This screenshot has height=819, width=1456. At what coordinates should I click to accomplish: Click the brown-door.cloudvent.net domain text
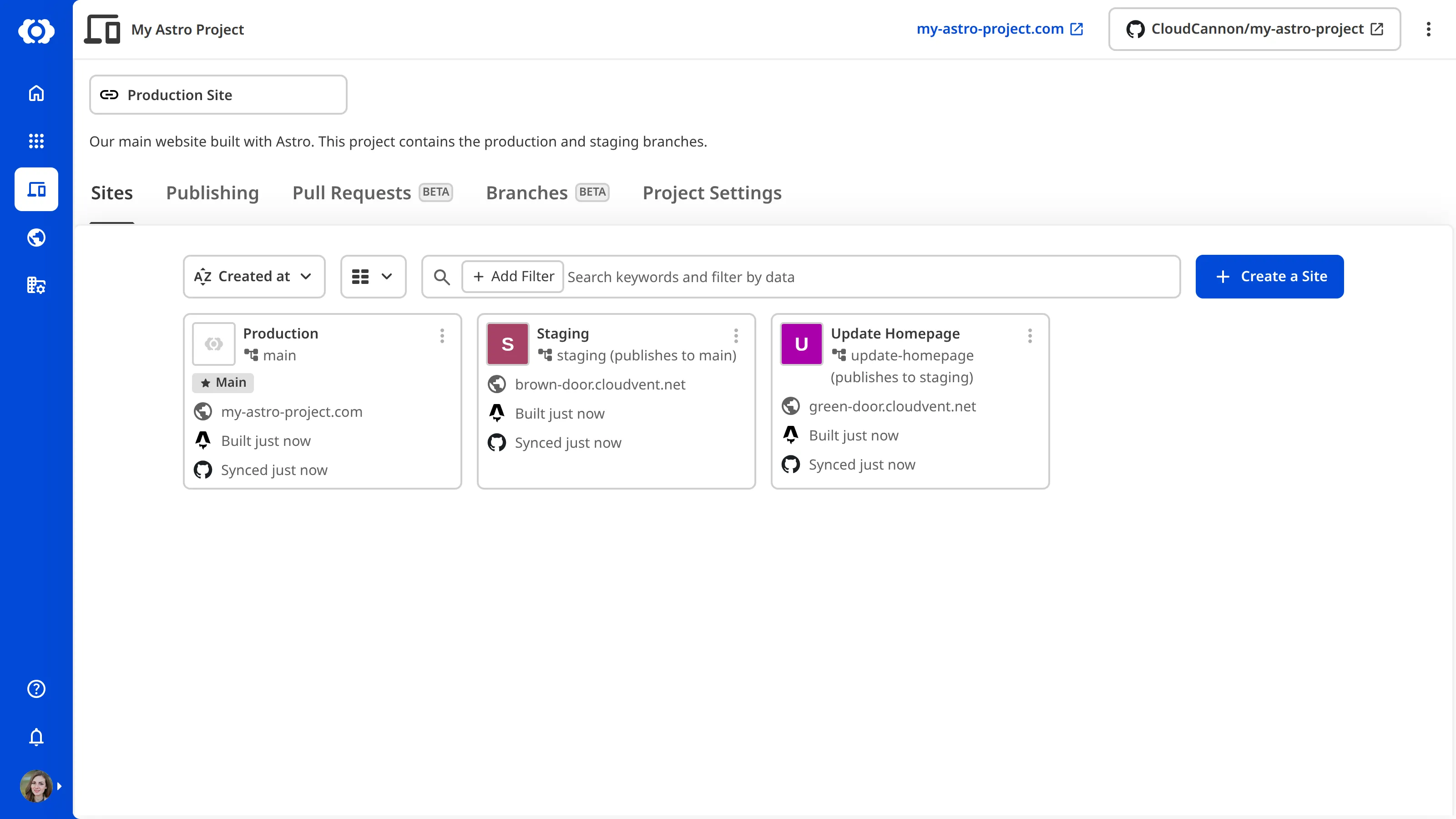tap(600, 384)
